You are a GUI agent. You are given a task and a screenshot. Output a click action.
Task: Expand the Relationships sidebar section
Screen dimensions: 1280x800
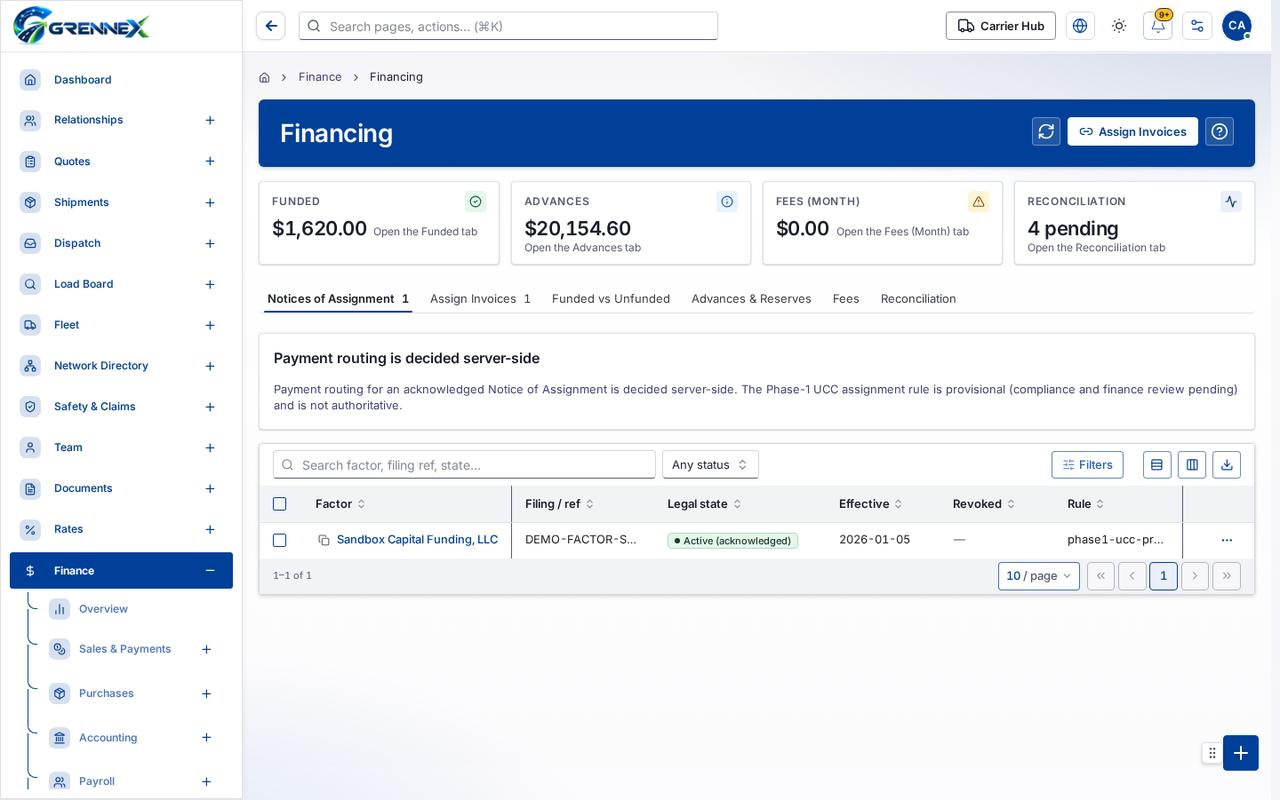210,120
